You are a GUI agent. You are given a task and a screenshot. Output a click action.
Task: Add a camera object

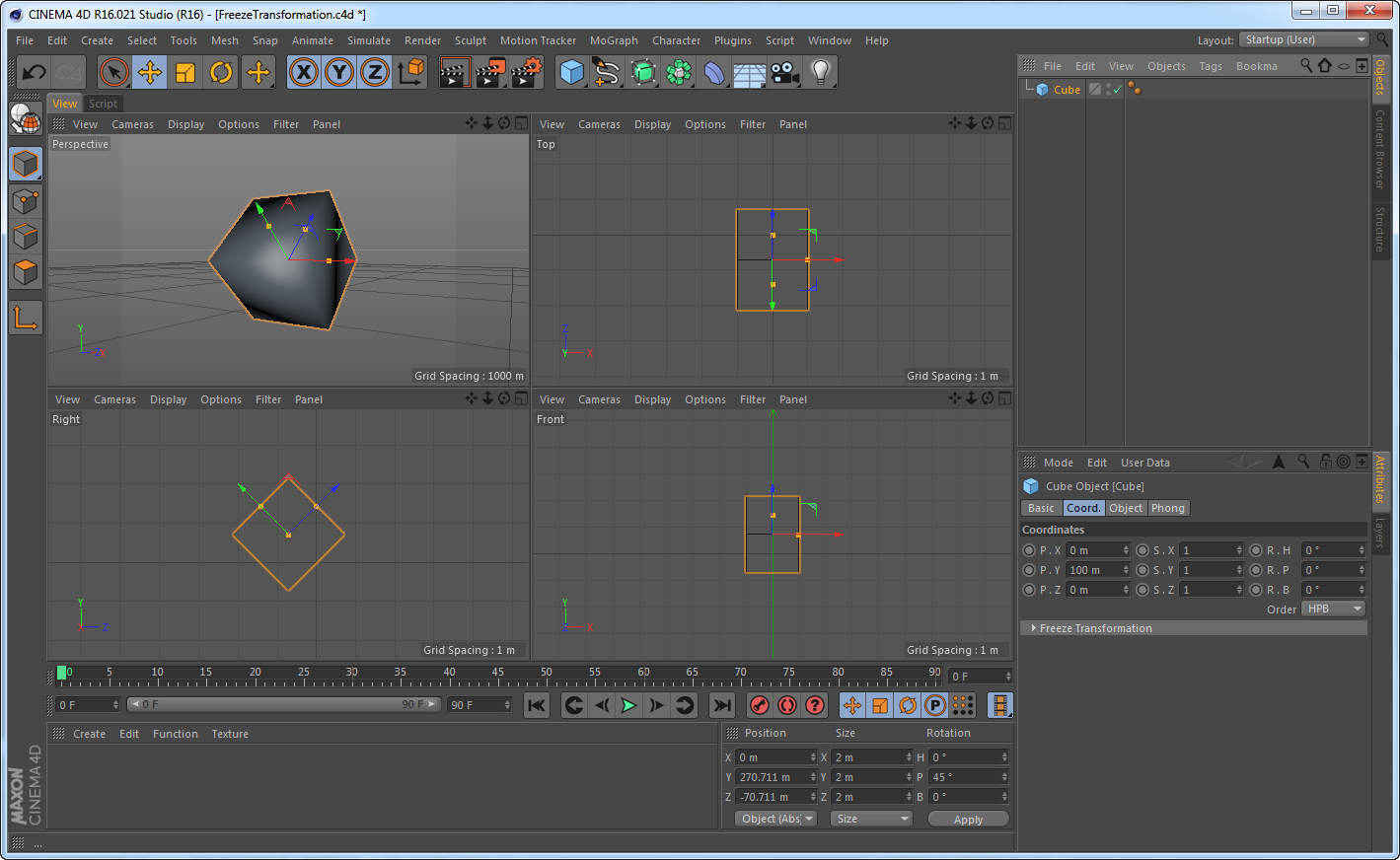click(785, 72)
